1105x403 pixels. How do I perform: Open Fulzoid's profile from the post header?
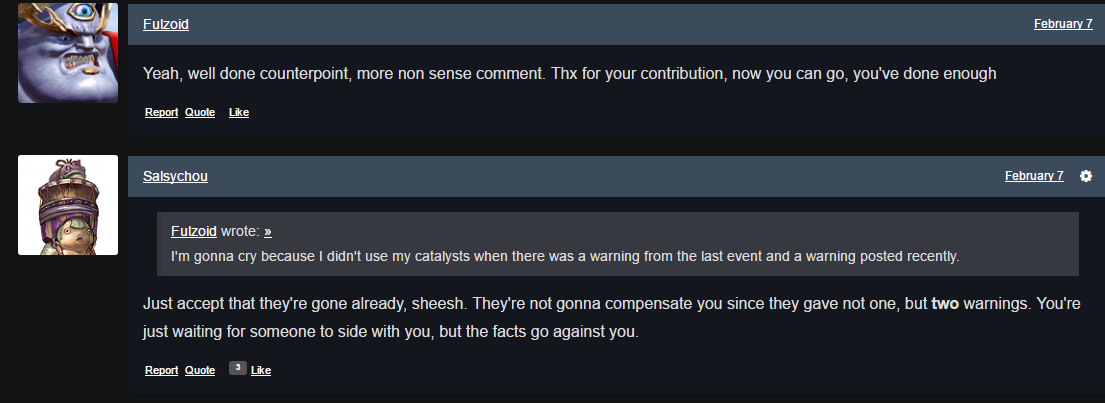pos(166,24)
